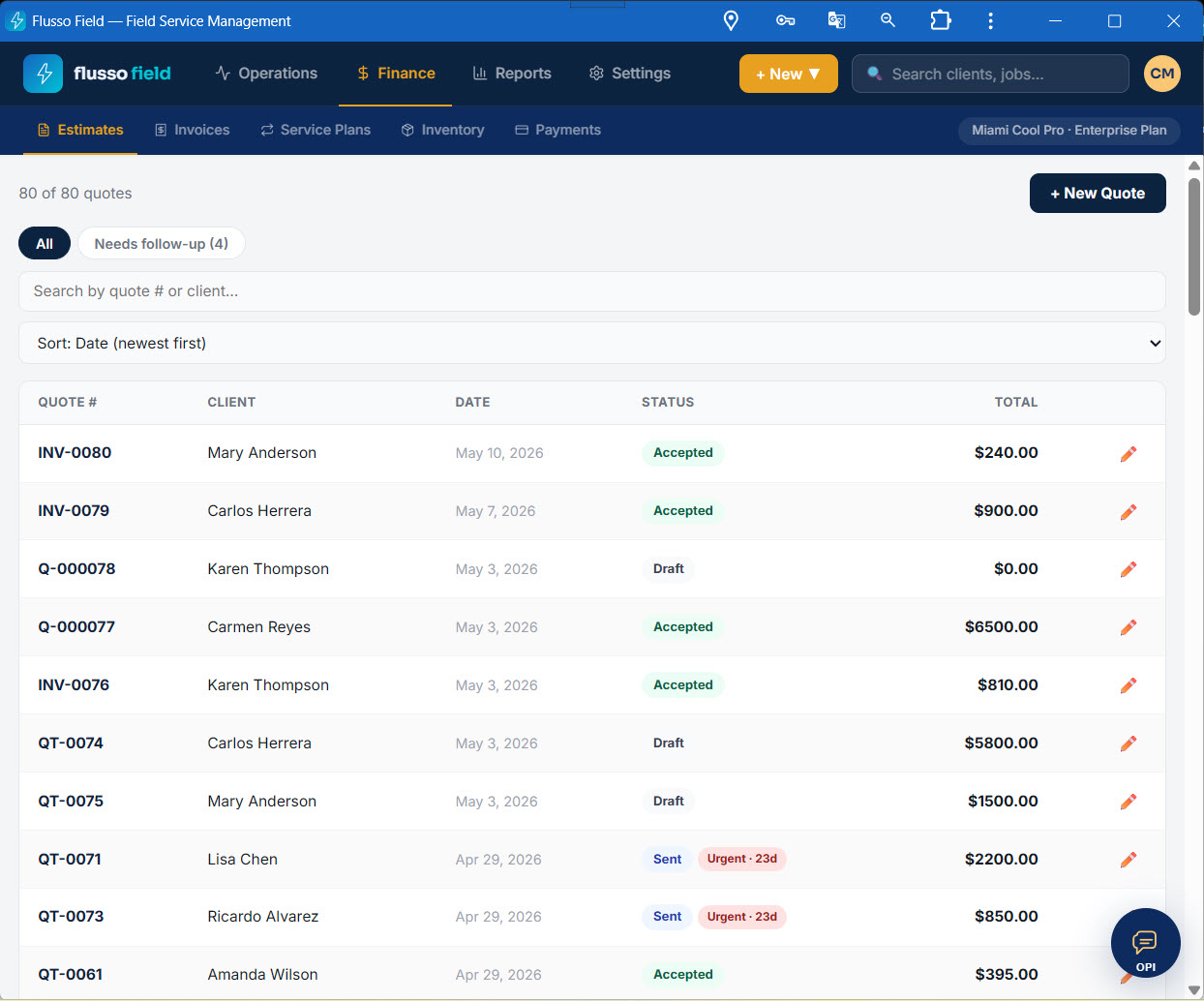Expand the + New dropdown button
The image size is (1204, 1001).
click(789, 74)
